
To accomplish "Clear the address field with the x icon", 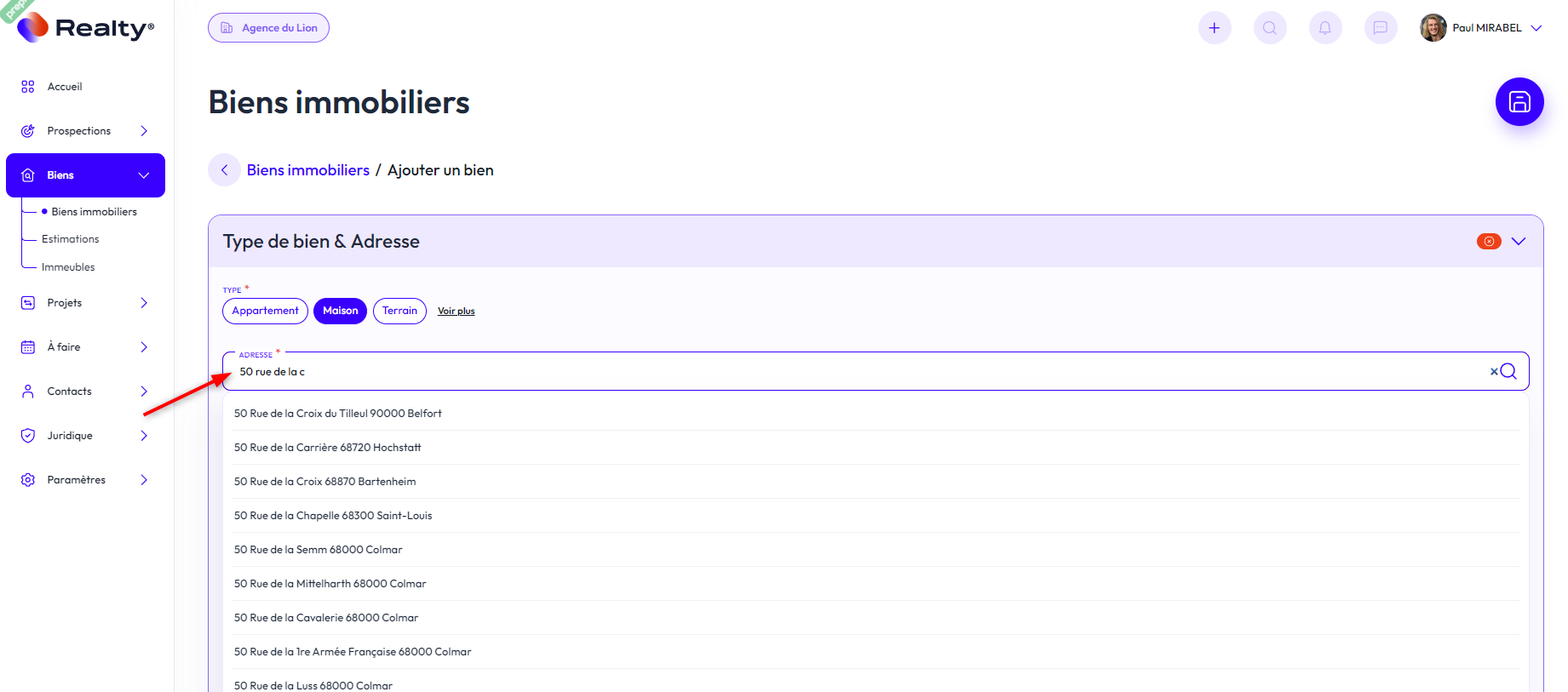I will pyautogui.click(x=1493, y=372).
